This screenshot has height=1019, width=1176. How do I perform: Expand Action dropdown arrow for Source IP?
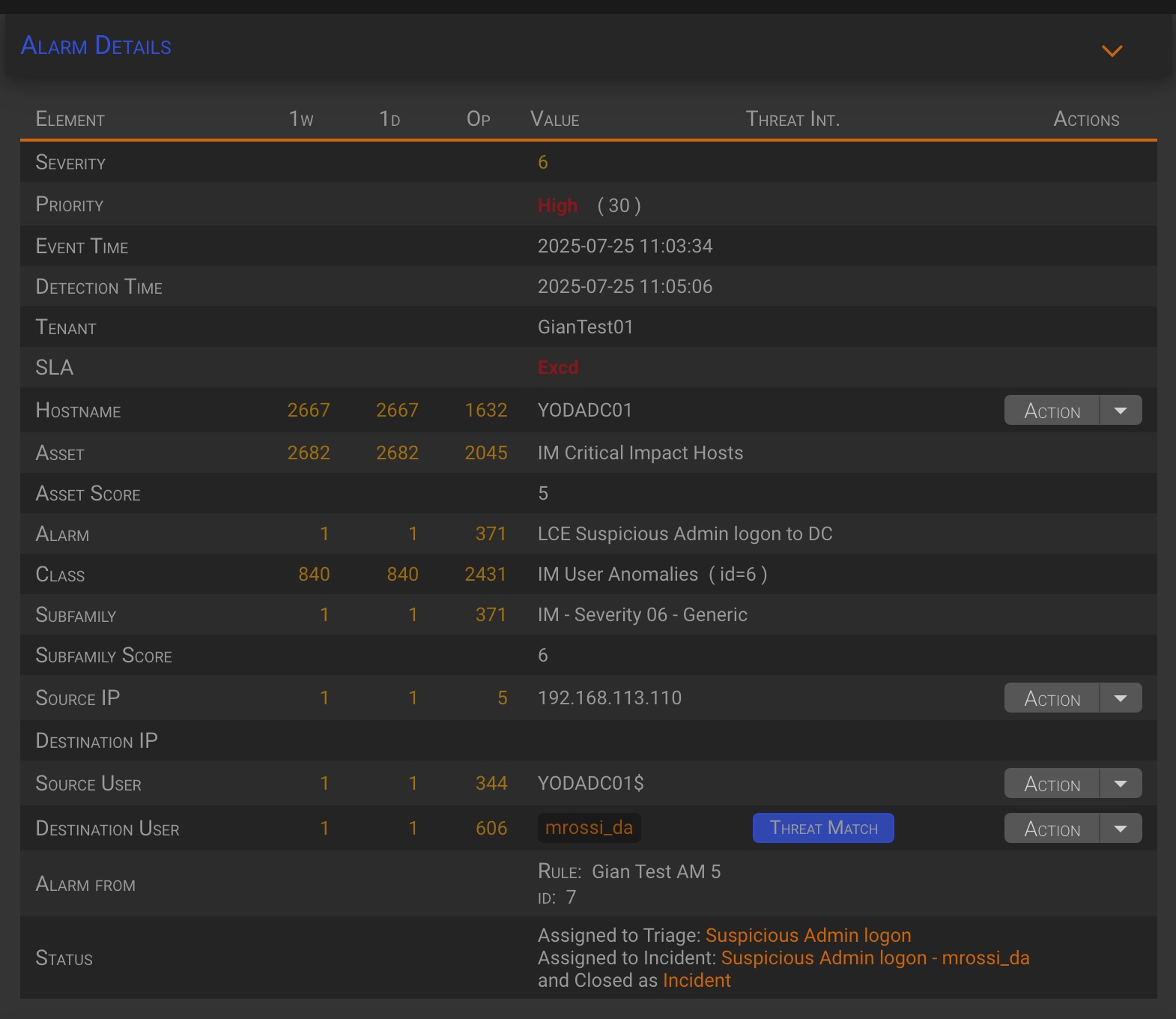click(1121, 698)
